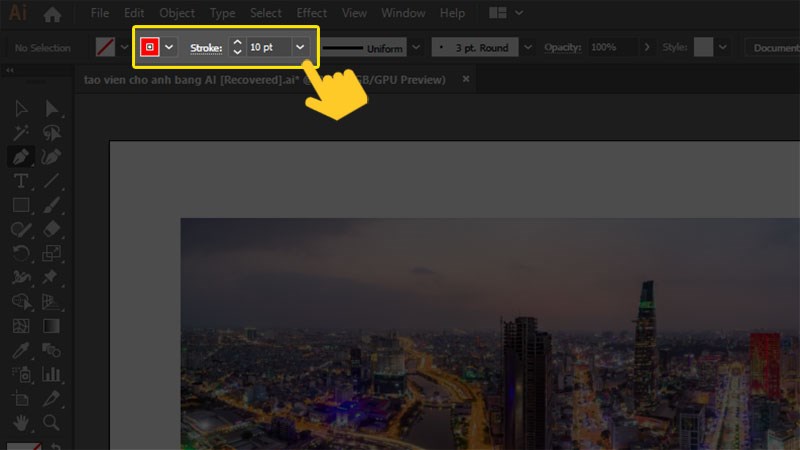Click the graphic Style swatch
Image resolution: width=800 pixels, height=450 pixels.
pos(703,47)
